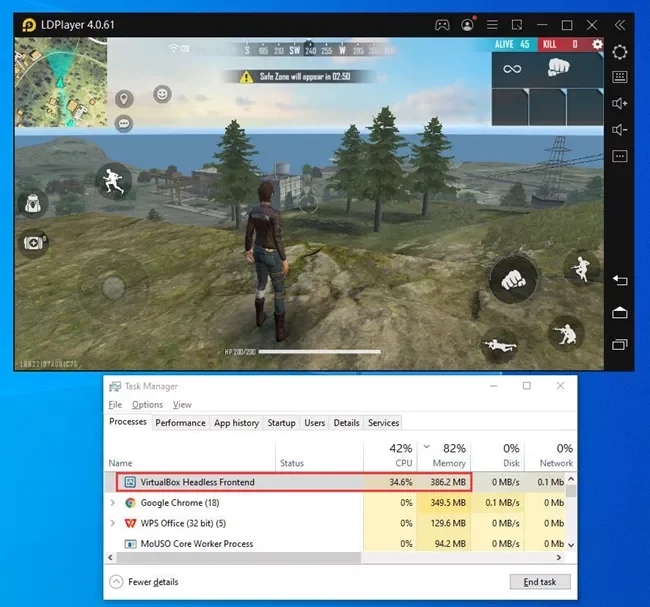Click the process list scroll up arrow
Viewport: 650px width, 607px height.
(571, 479)
